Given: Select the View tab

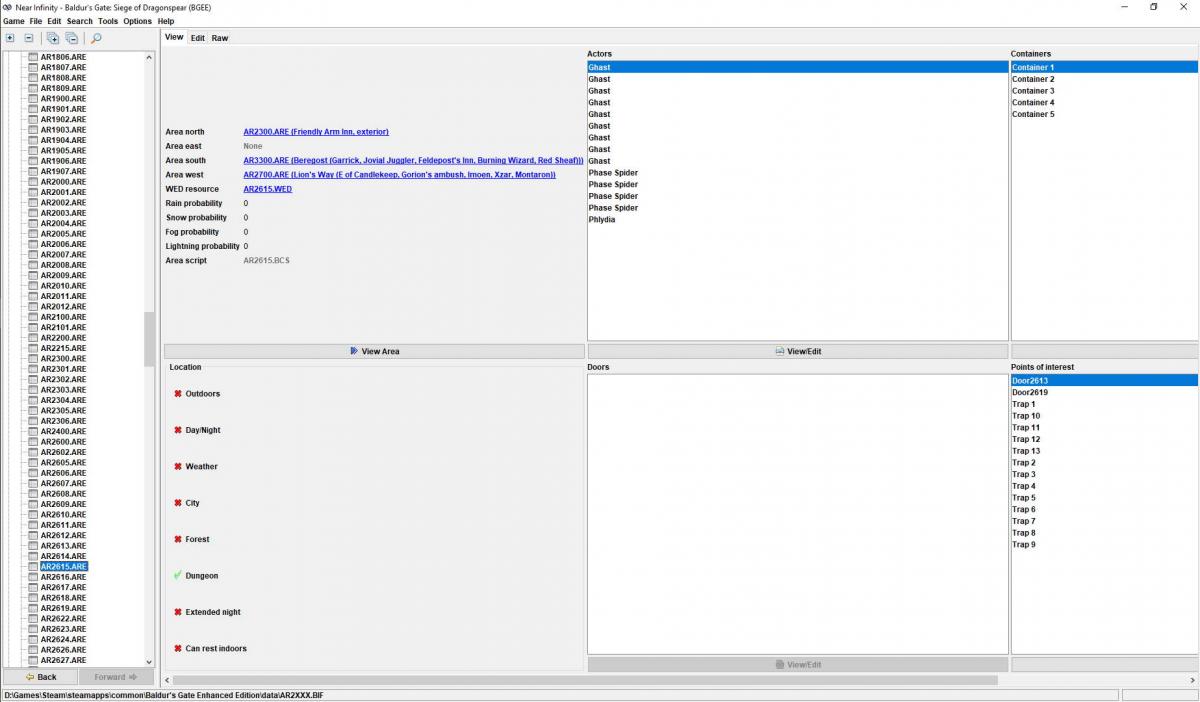Looking at the screenshot, I should coord(174,37).
